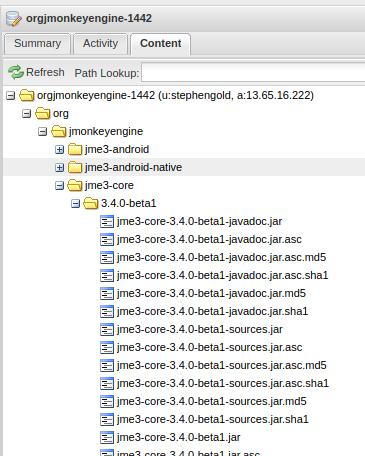Click the green Refresh arrows icon
Image resolution: width=365 pixels, height=456 pixels.
pyautogui.click(x=16, y=72)
